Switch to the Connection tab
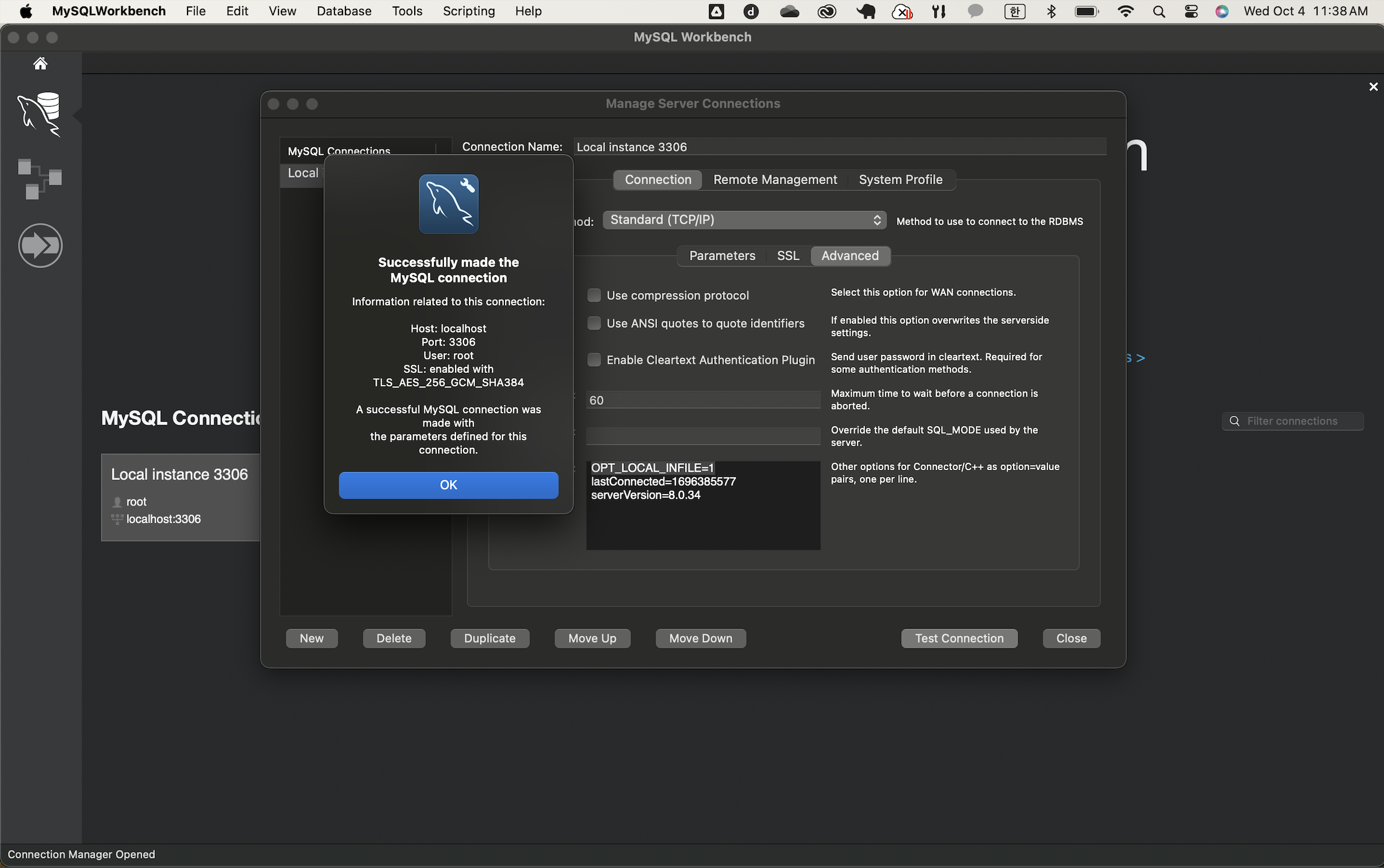Viewport: 1384px width, 868px height. tap(658, 180)
